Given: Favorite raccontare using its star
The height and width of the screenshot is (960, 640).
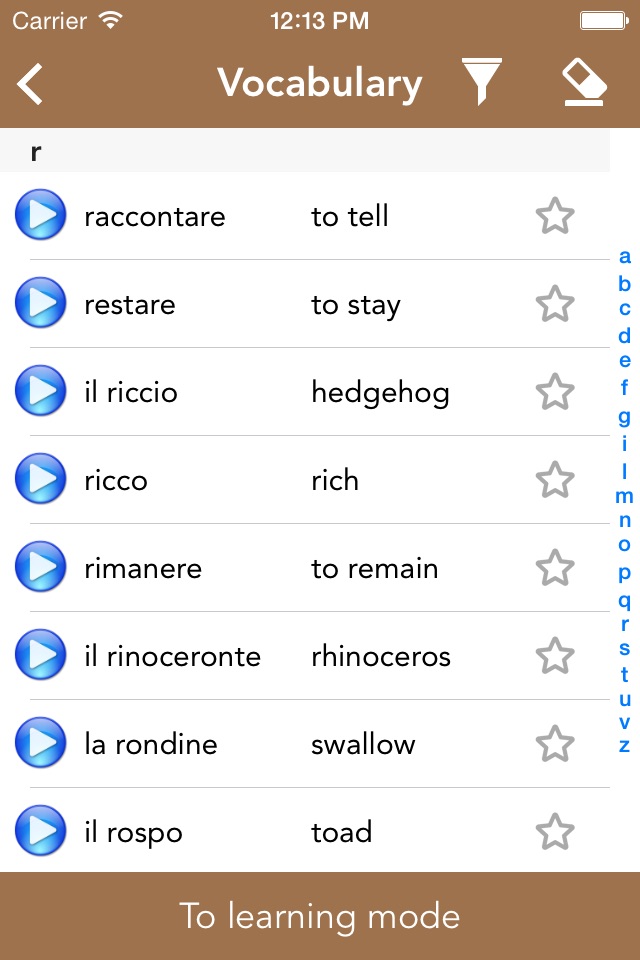Looking at the screenshot, I should pyautogui.click(x=555, y=216).
